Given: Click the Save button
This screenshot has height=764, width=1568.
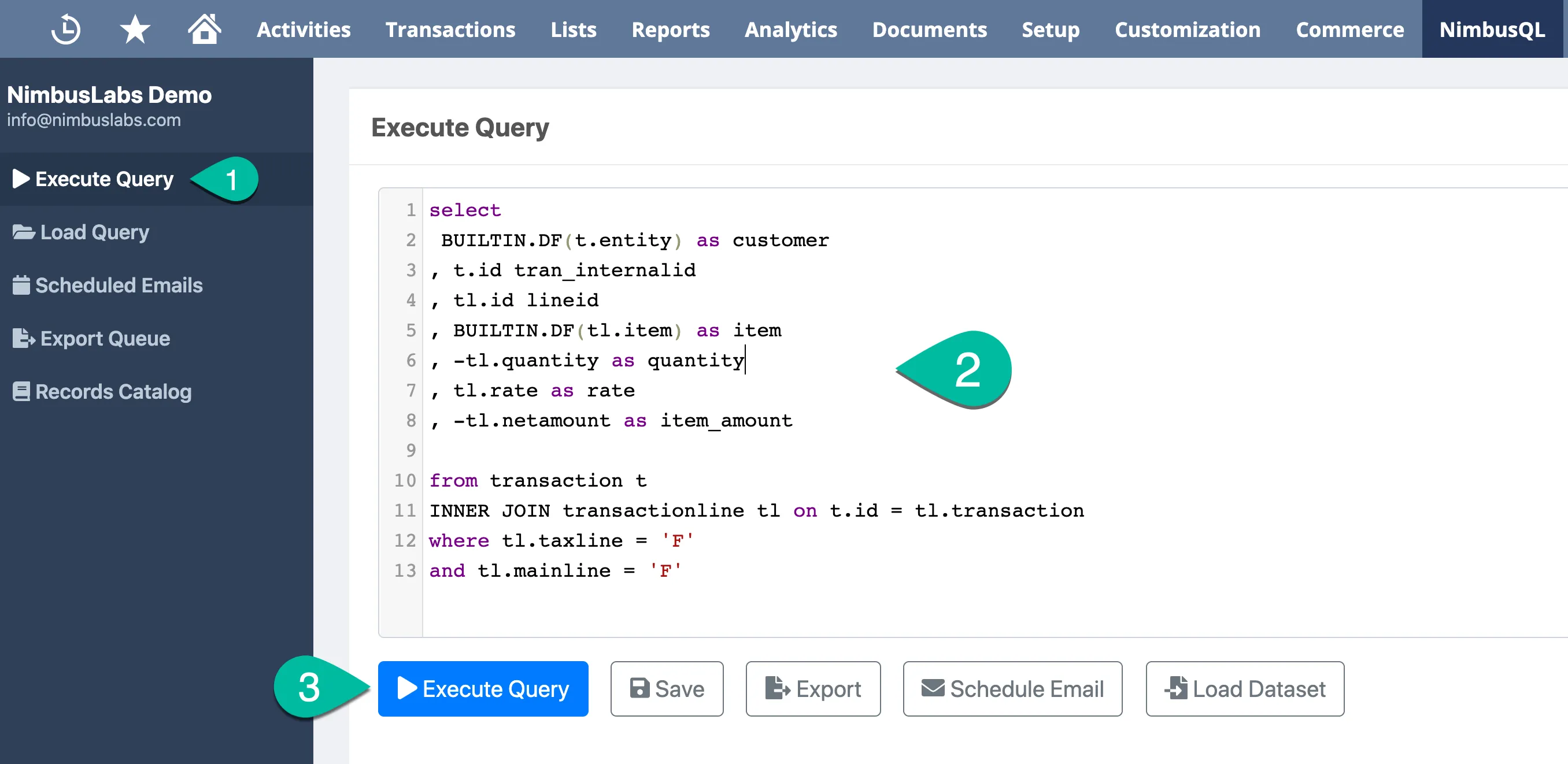Looking at the screenshot, I should (x=667, y=688).
